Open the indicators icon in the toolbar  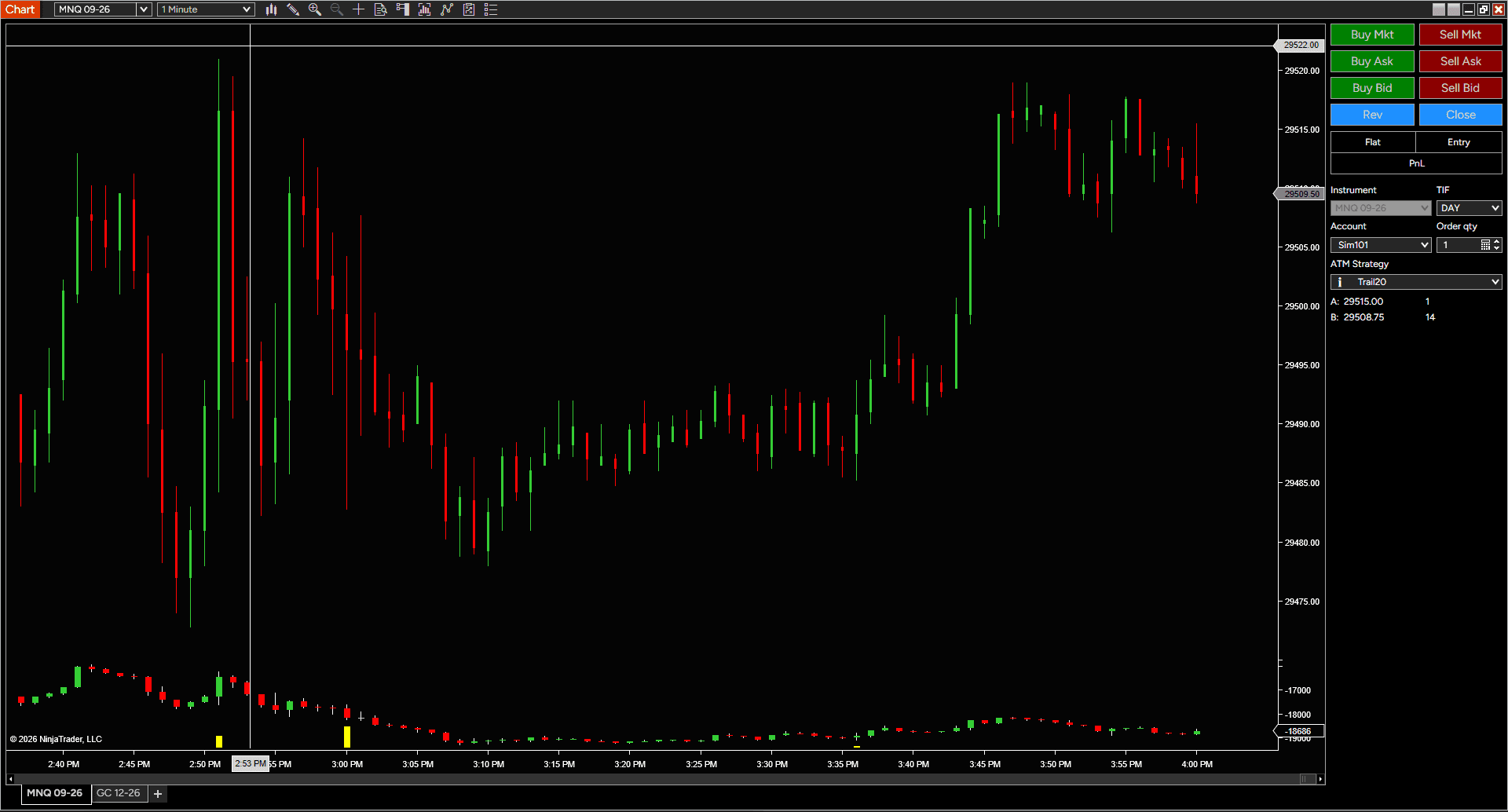(425, 9)
